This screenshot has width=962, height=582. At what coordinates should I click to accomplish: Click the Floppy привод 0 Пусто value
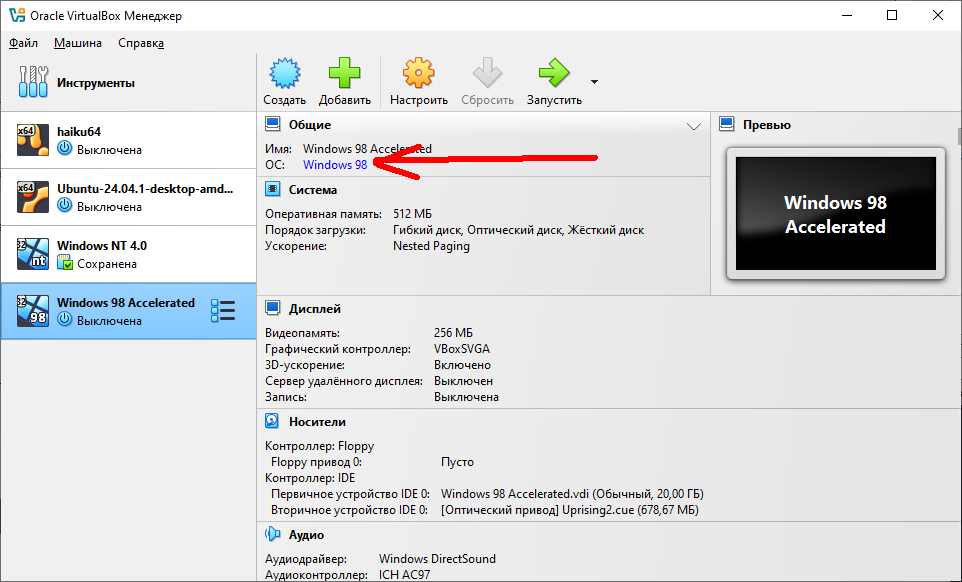click(458, 462)
